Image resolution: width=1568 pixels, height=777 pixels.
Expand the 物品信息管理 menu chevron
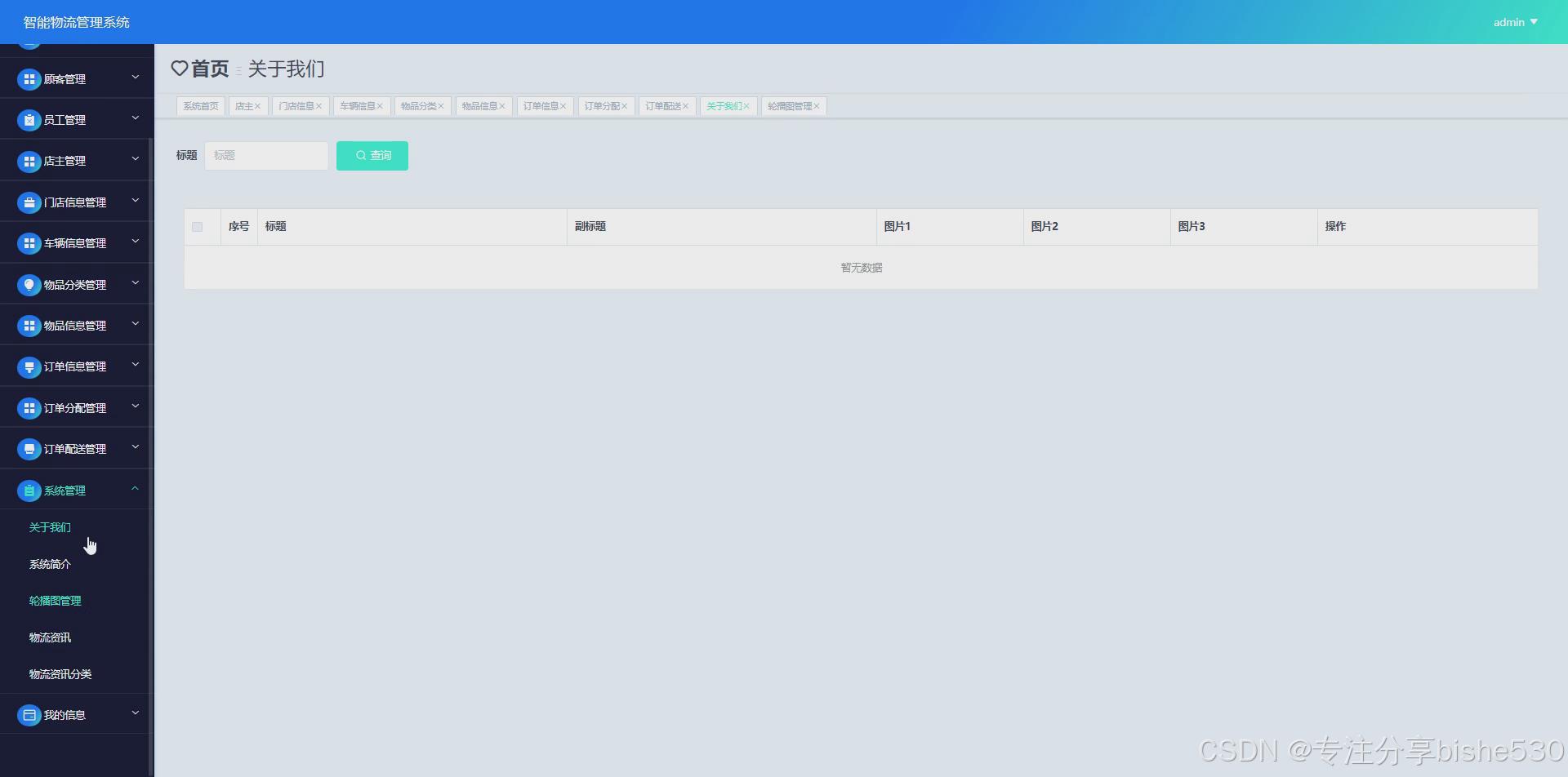coord(136,324)
